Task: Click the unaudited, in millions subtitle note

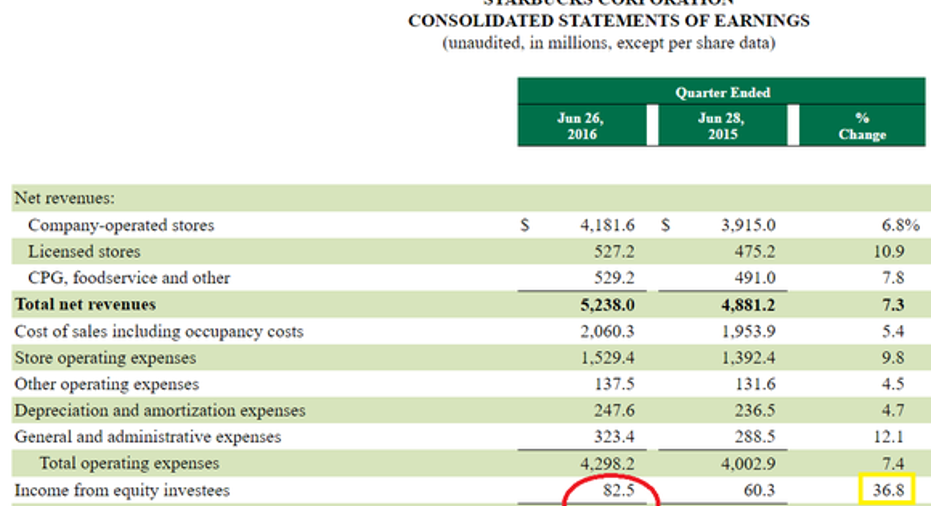Action: coord(609,44)
